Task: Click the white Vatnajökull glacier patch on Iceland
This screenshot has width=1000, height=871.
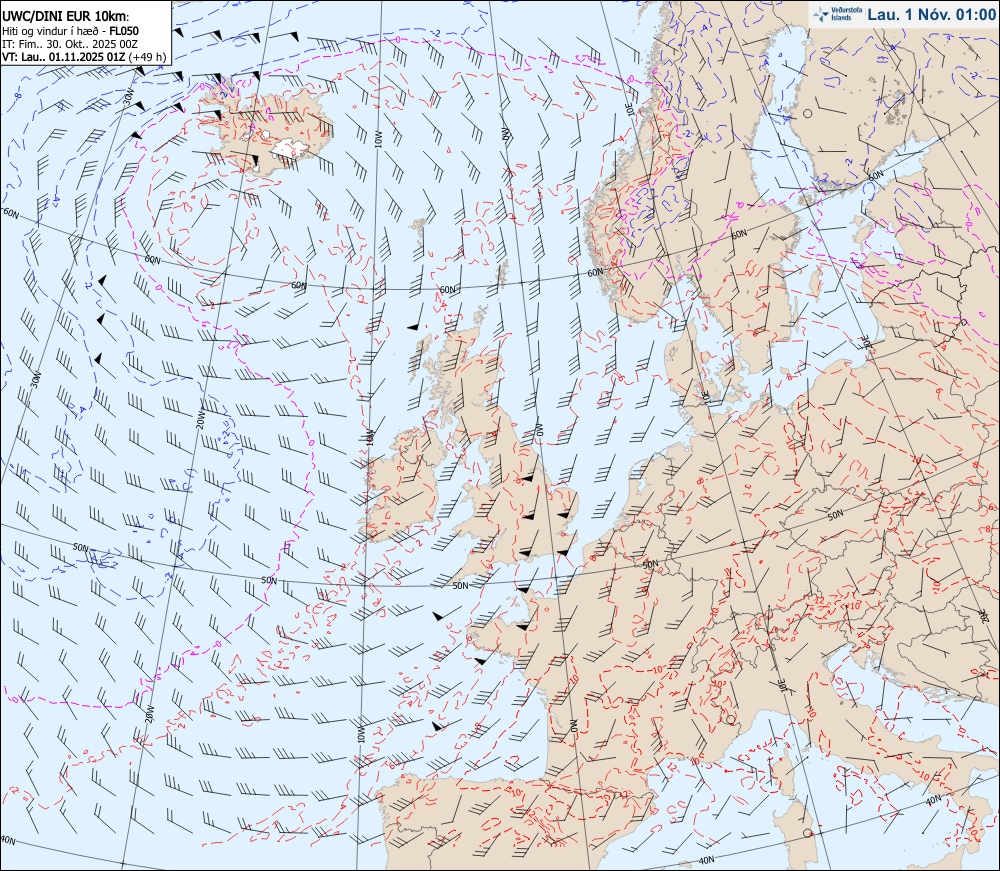Action: 290,148
